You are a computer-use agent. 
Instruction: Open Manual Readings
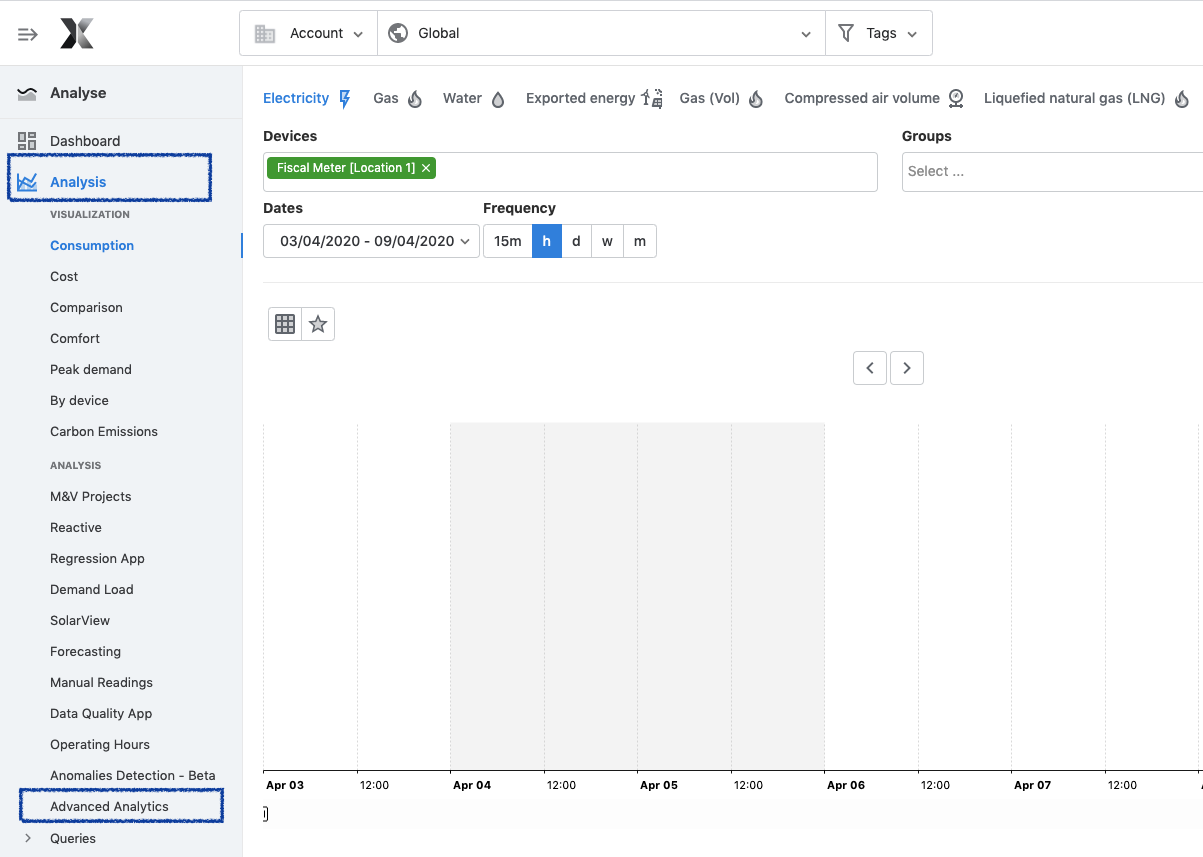[x=101, y=682]
